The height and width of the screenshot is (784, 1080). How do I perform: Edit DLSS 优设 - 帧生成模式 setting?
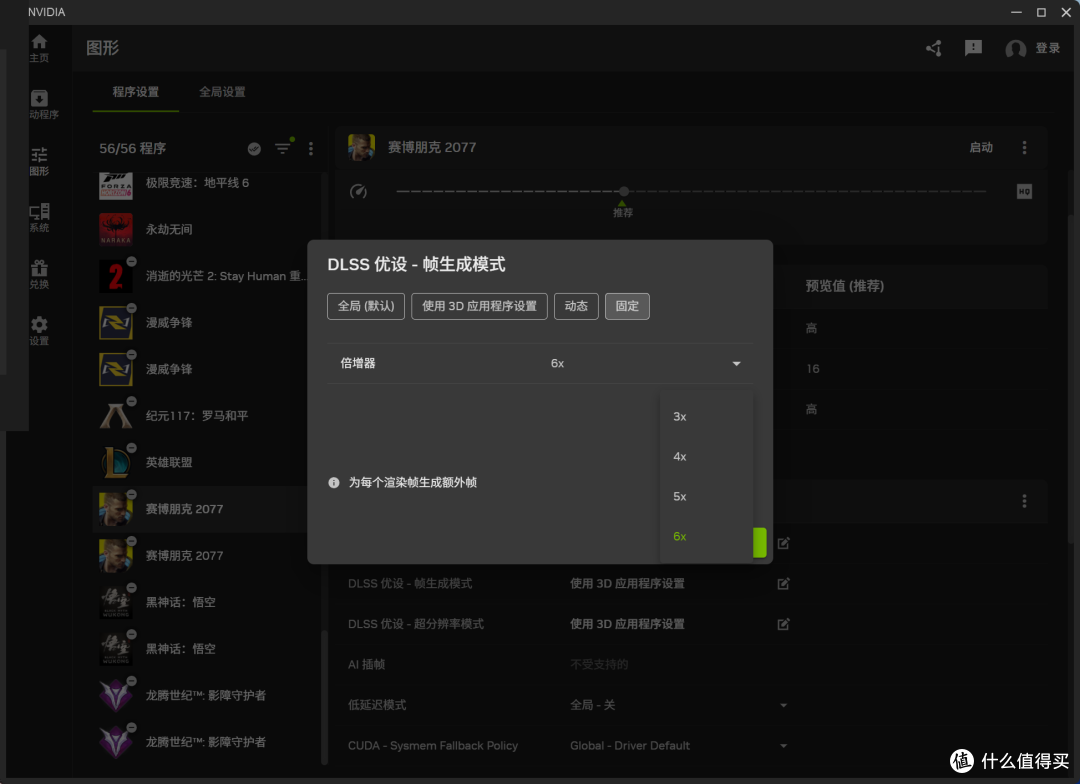[783, 584]
